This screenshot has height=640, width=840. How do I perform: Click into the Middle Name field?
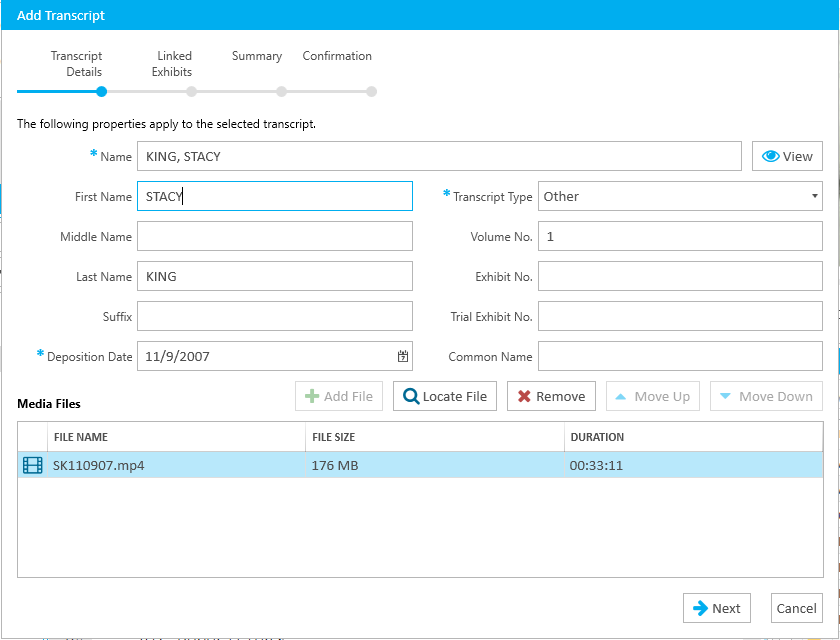tap(275, 236)
